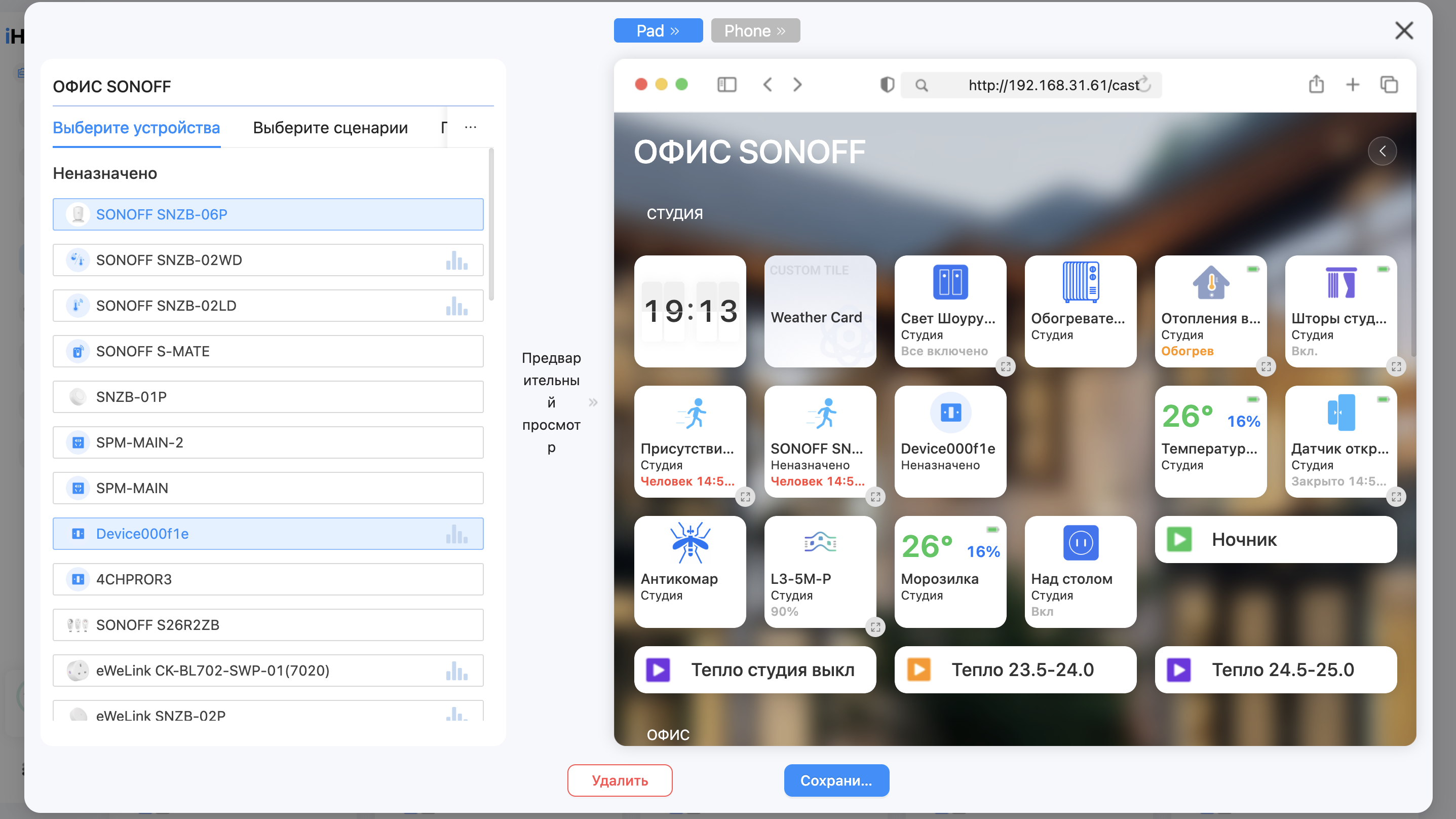Toggle the Обогревате... heater tile
Screen dimensions: 1456x819
[1081, 312]
